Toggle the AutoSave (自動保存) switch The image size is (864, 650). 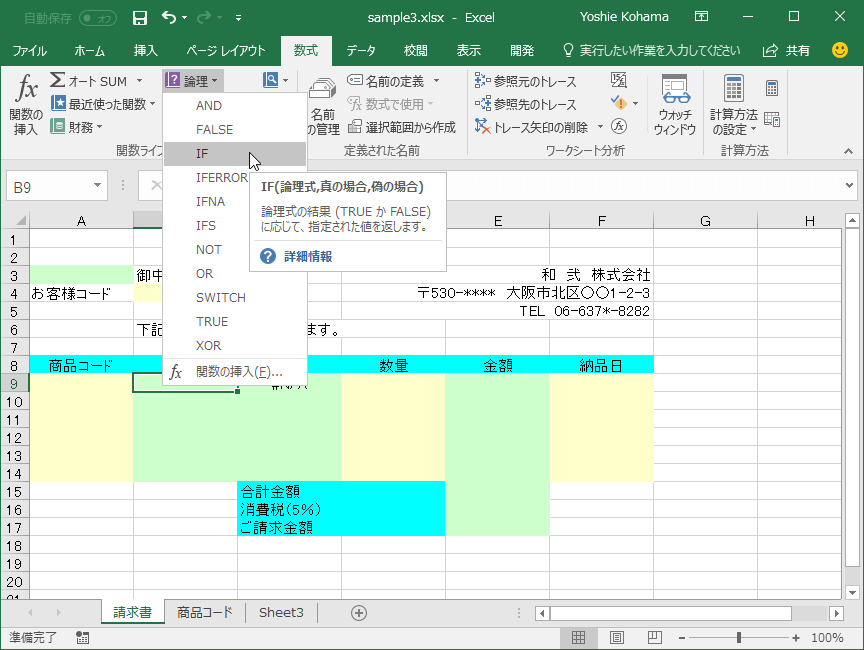click(98, 18)
